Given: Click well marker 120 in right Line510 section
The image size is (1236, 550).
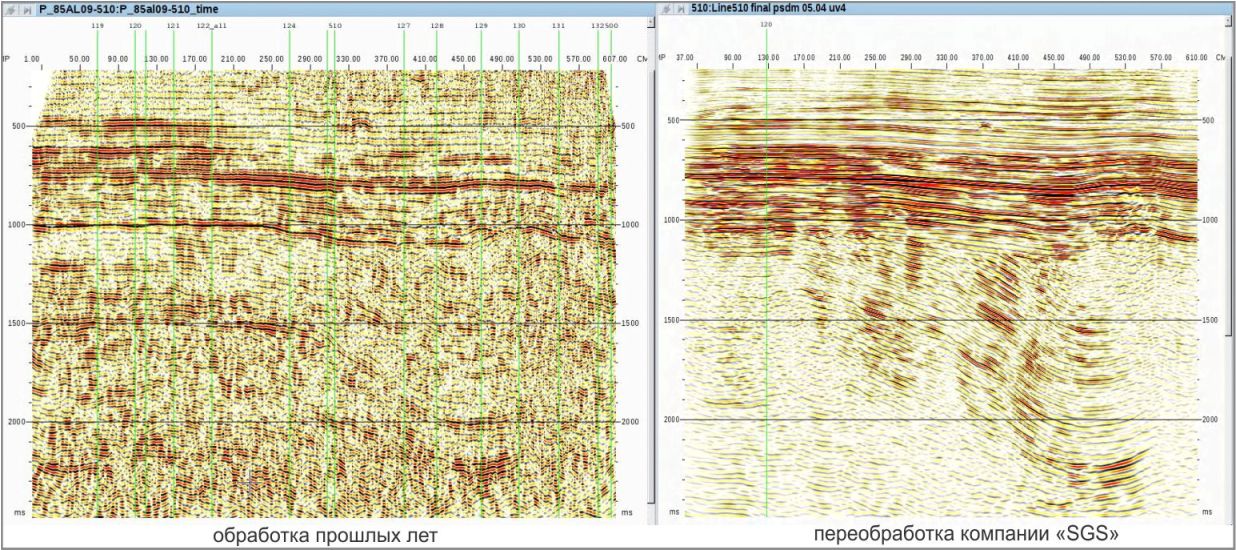Looking at the screenshot, I should (x=766, y=24).
